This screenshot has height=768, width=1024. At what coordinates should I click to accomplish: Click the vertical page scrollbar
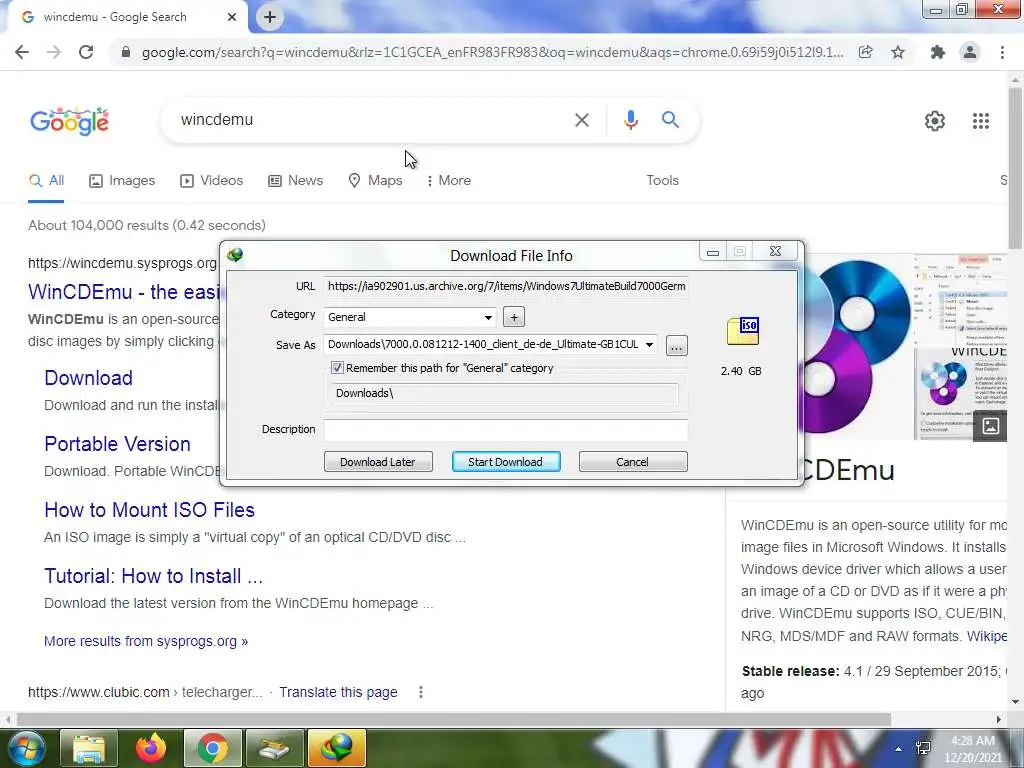point(1016,167)
